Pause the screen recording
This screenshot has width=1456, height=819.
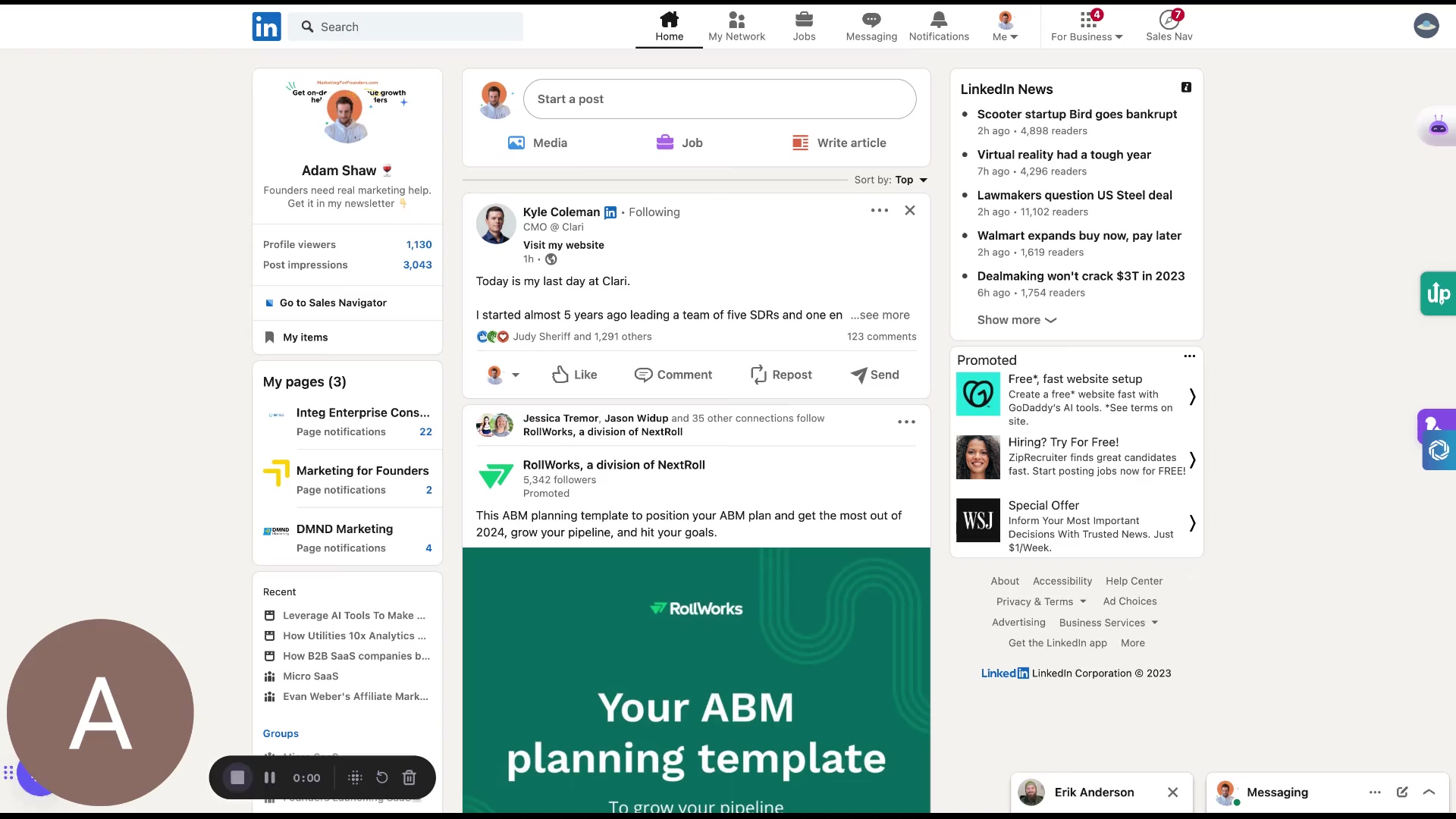269,777
